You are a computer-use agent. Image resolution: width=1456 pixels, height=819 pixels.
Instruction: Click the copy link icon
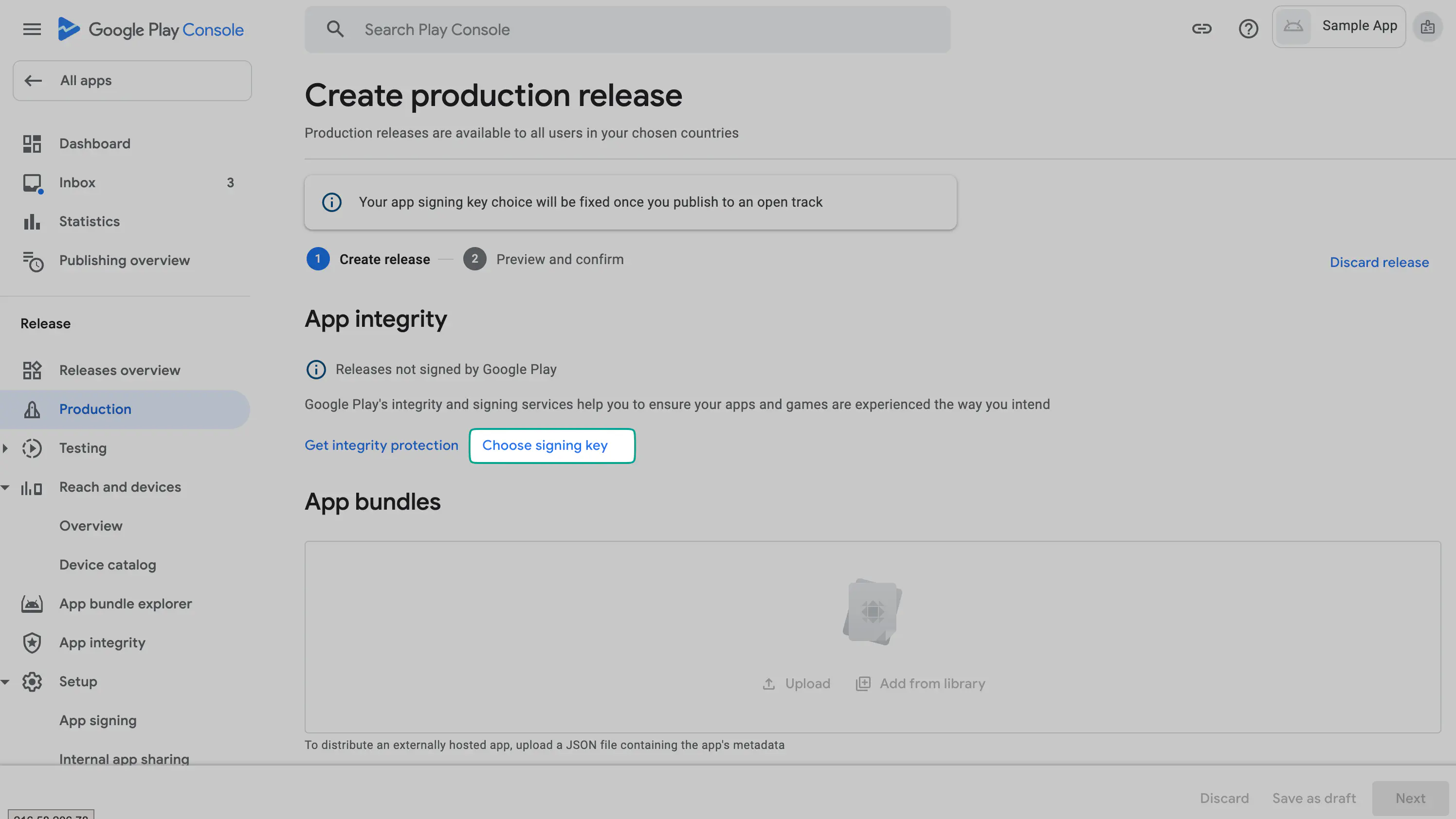point(1201,29)
